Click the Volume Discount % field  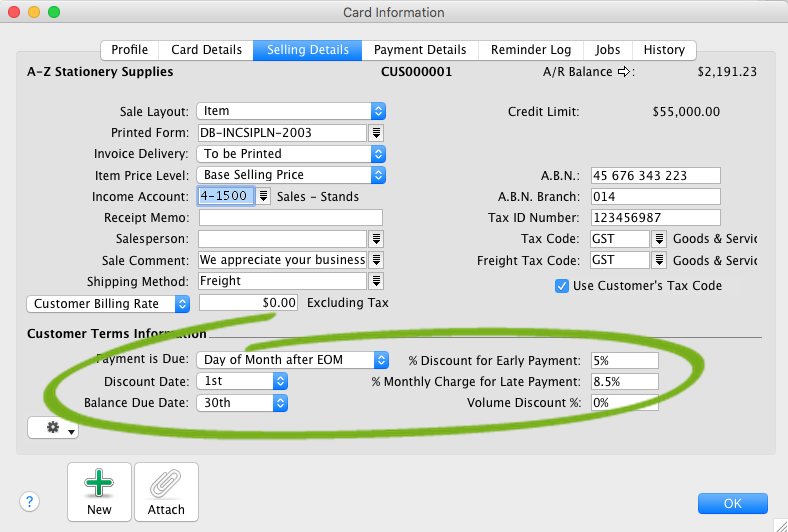click(x=623, y=403)
